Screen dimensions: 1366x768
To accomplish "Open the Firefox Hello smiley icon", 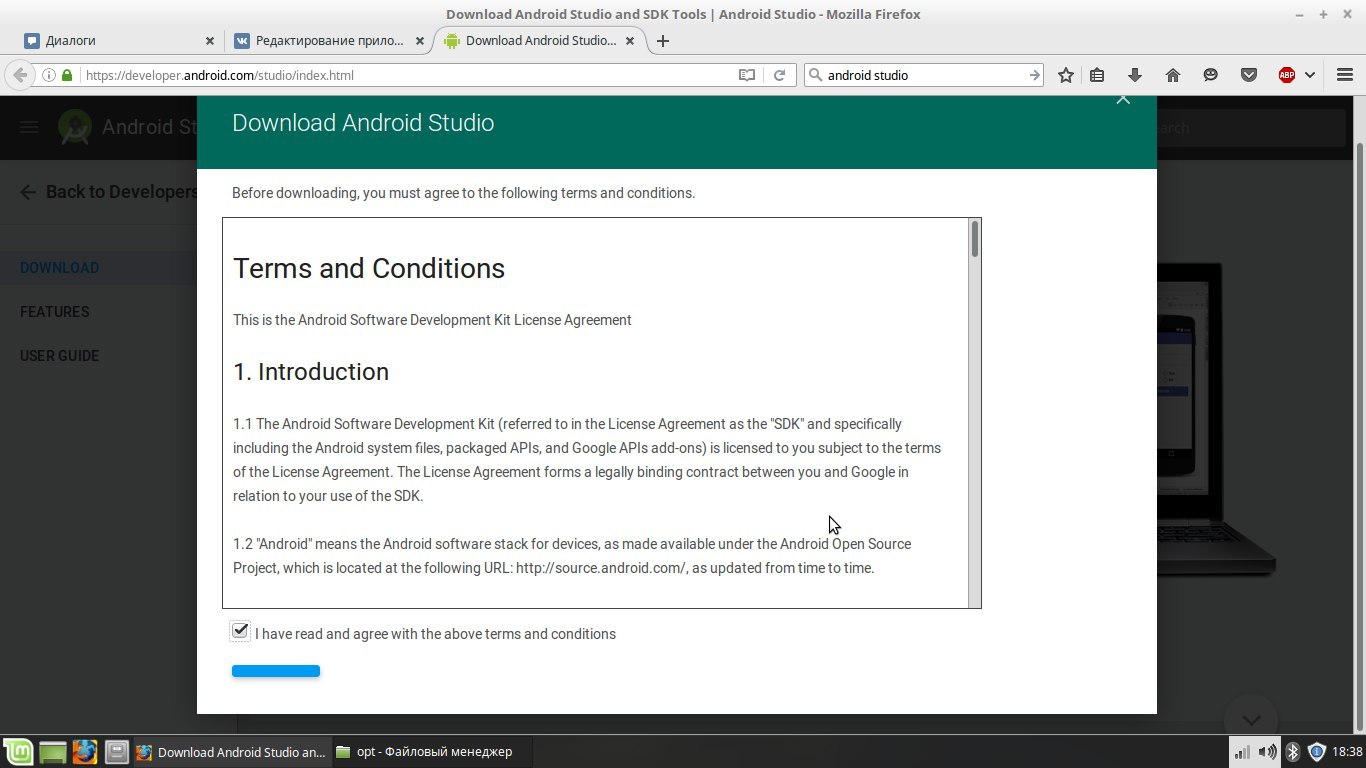I will coord(1210,75).
